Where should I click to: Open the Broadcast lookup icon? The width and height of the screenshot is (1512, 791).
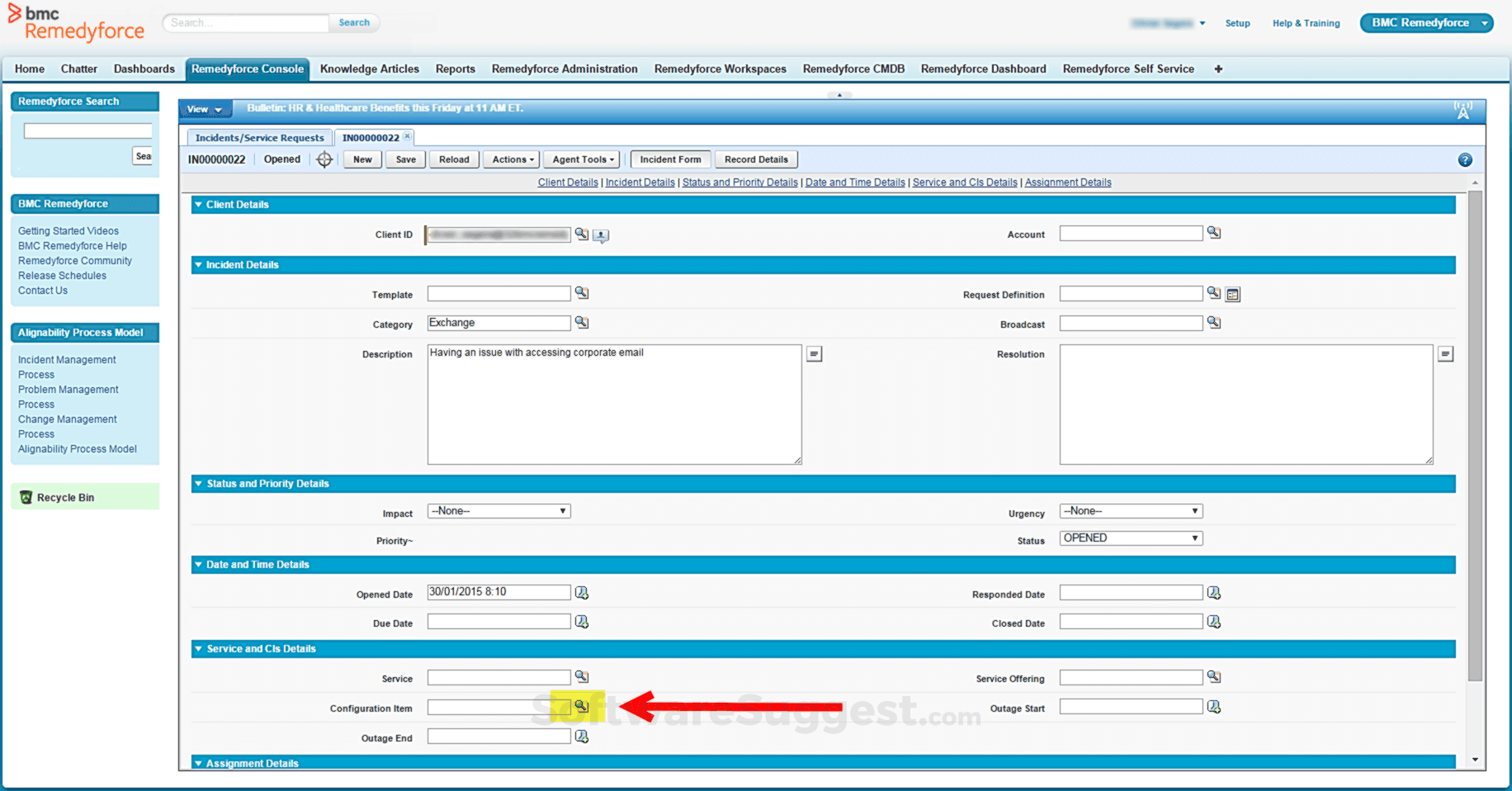coord(1214,323)
